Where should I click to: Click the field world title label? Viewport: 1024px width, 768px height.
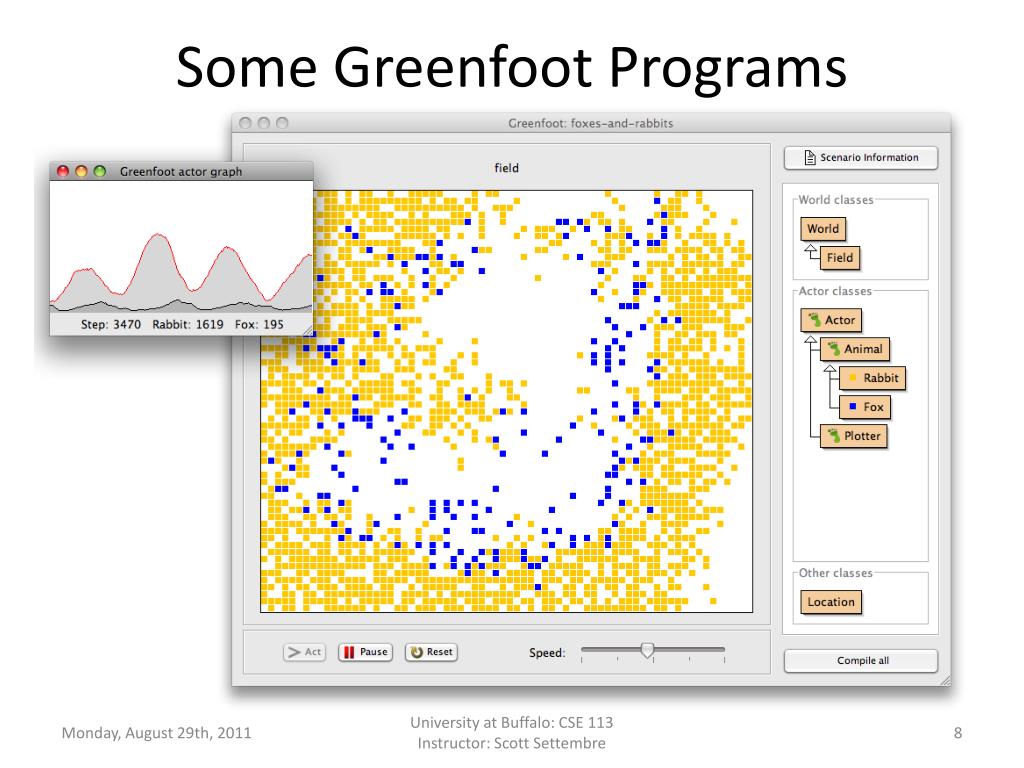[507, 168]
